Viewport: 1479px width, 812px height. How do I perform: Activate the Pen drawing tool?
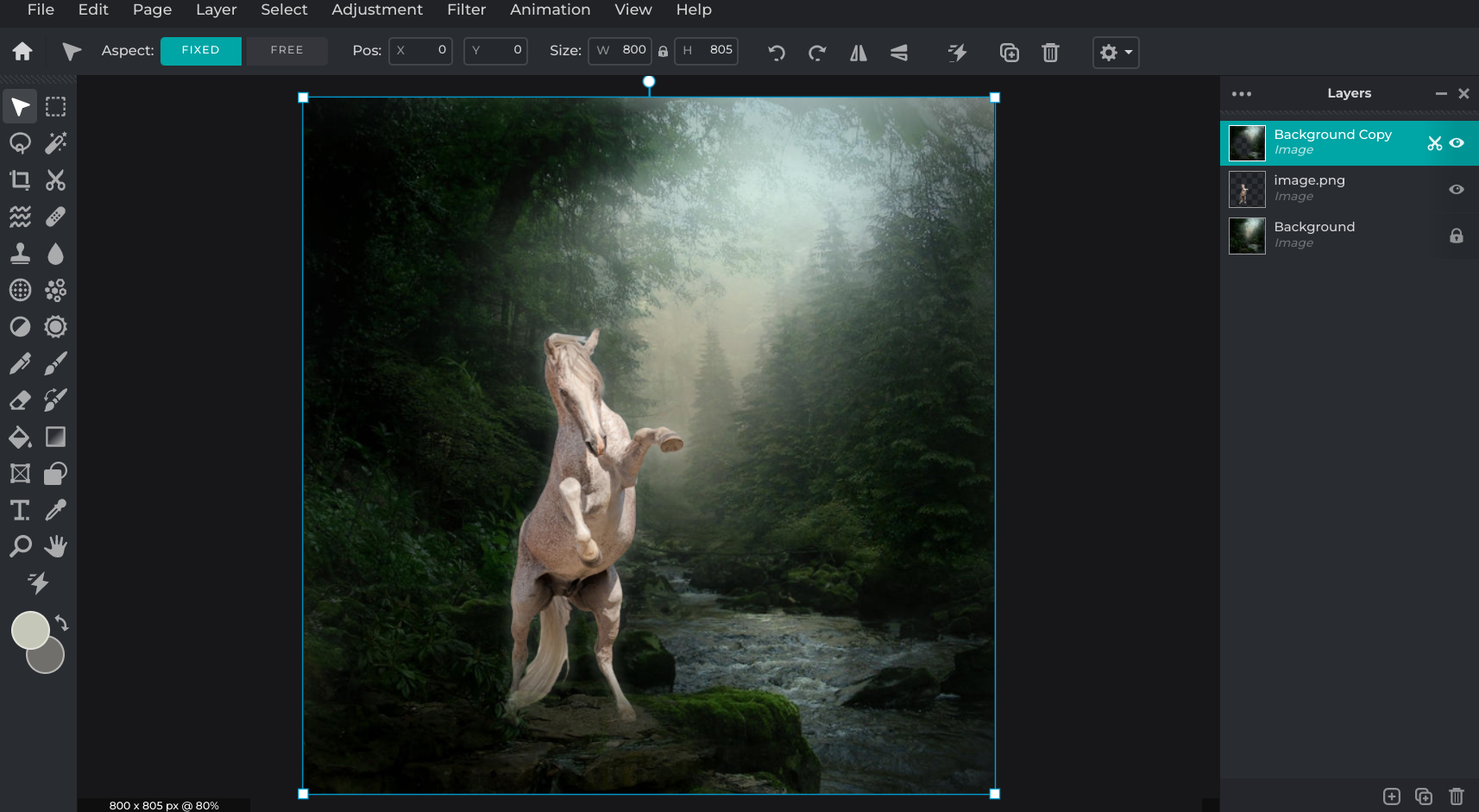click(x=20, y=363)
